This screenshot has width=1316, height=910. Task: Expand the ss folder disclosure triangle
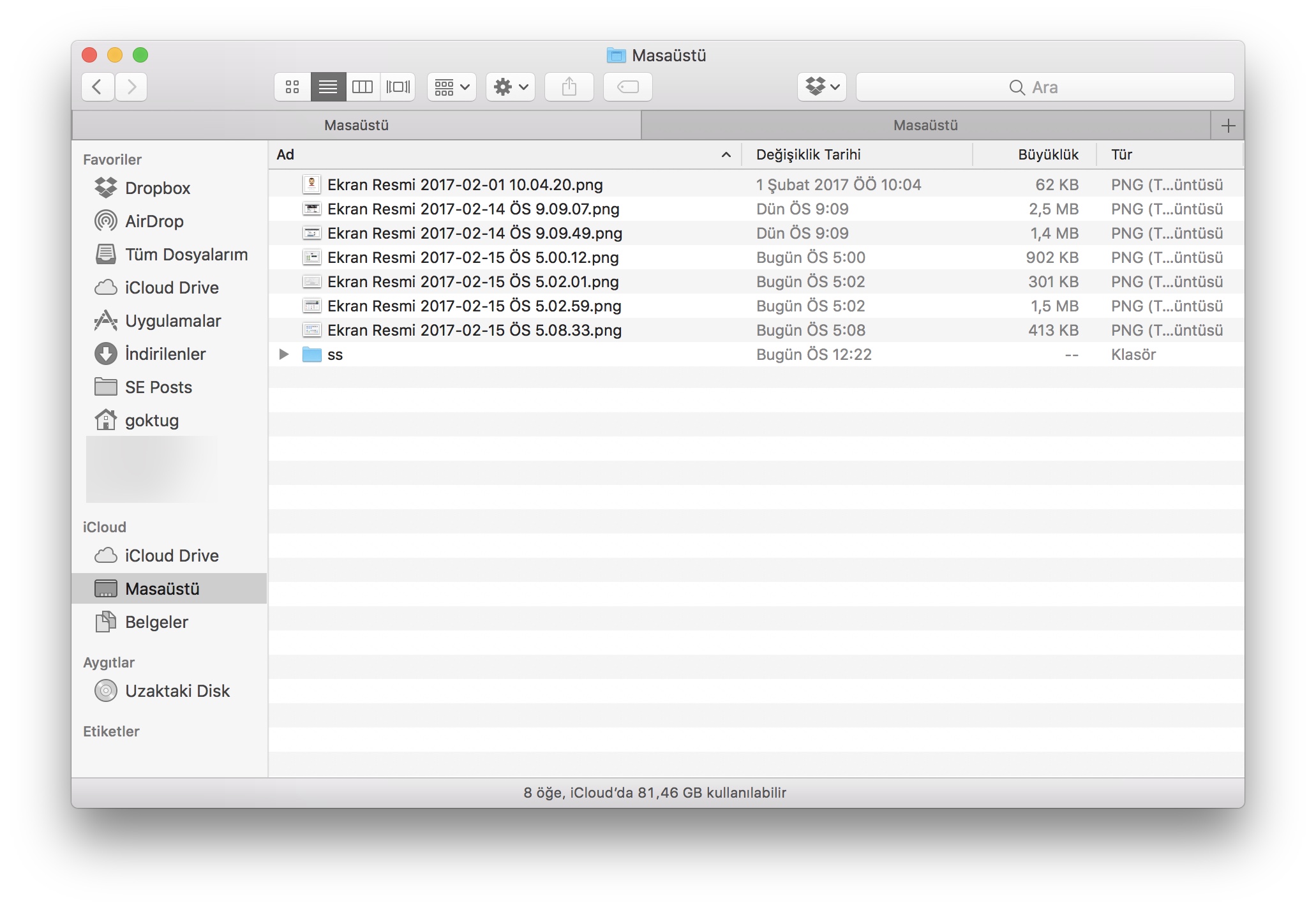[x=284, y=354]
